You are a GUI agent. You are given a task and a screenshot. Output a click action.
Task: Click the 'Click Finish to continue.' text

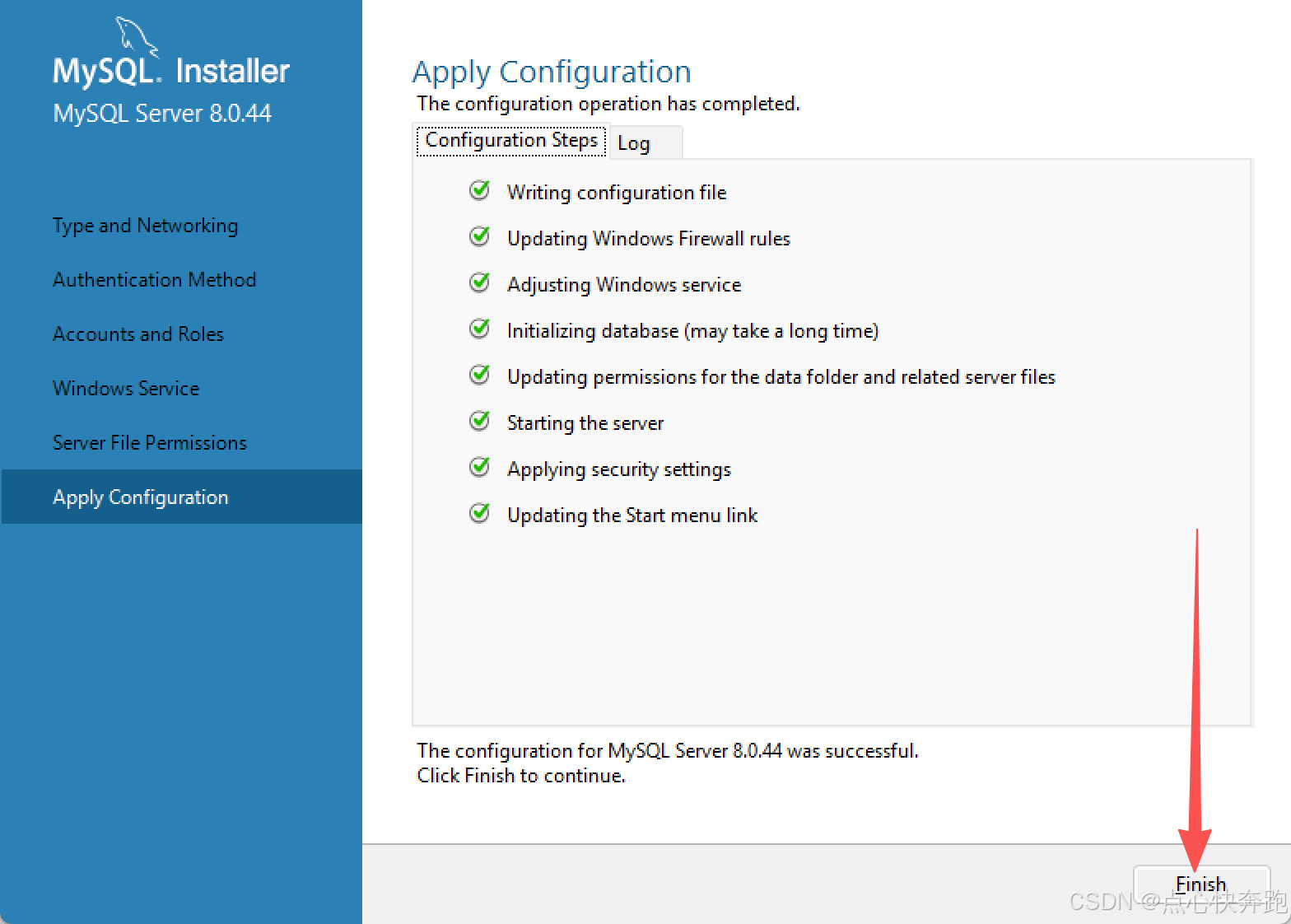[x=521, y=776]
